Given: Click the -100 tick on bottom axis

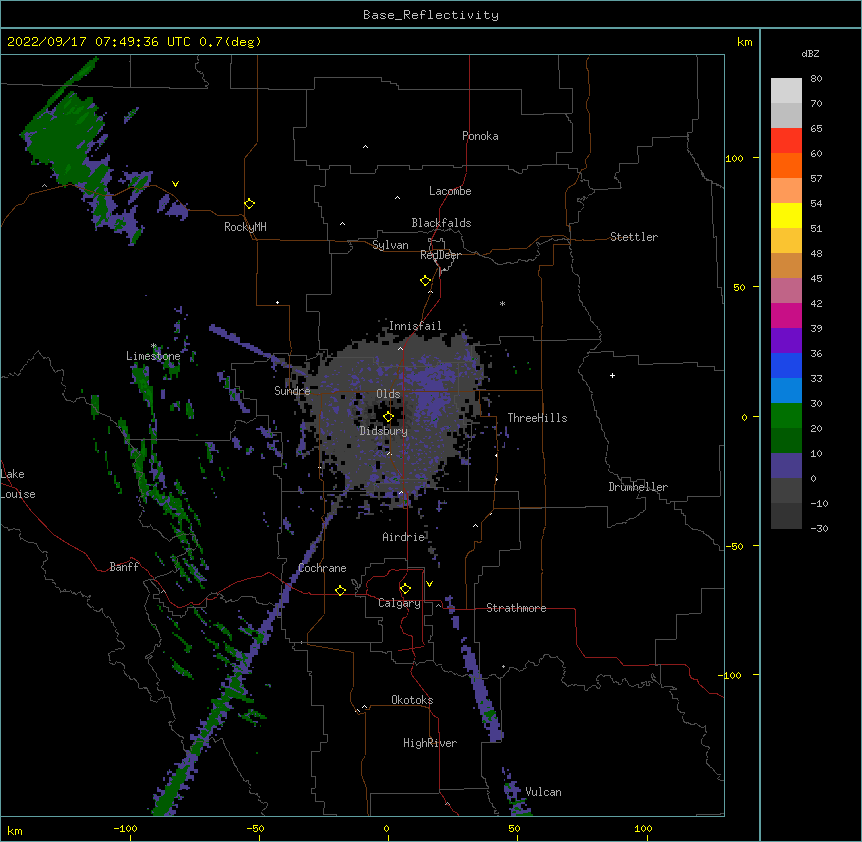Looking at the screenshot, I should (125, 828).
